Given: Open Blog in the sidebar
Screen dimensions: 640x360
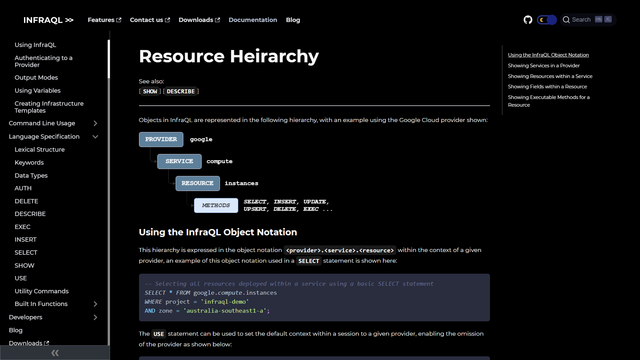Looking at the screenshot, I should (16, 330).
